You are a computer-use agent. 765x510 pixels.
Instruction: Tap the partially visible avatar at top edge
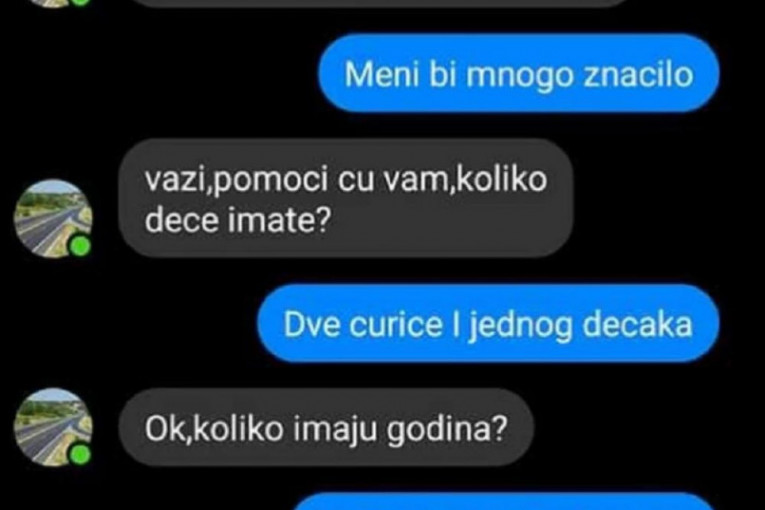pos(54,3)
